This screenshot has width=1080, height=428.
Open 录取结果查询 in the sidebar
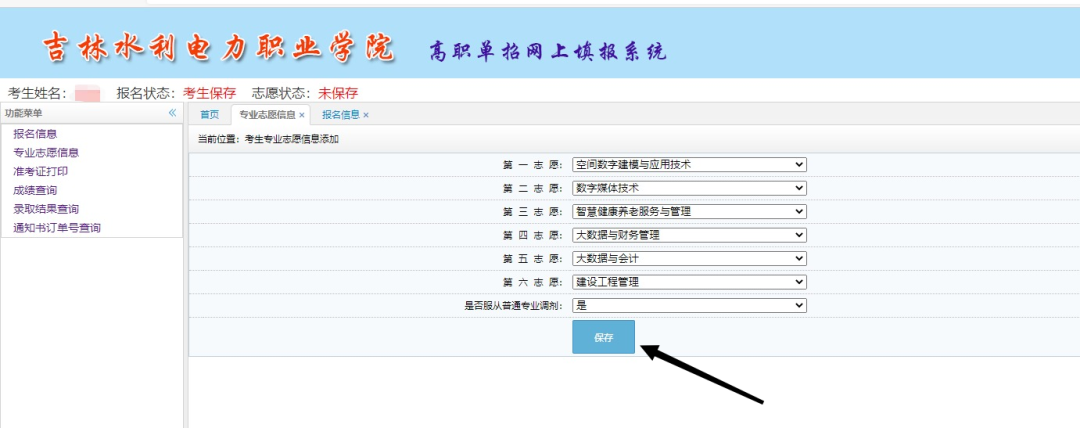tap(46, 209)
